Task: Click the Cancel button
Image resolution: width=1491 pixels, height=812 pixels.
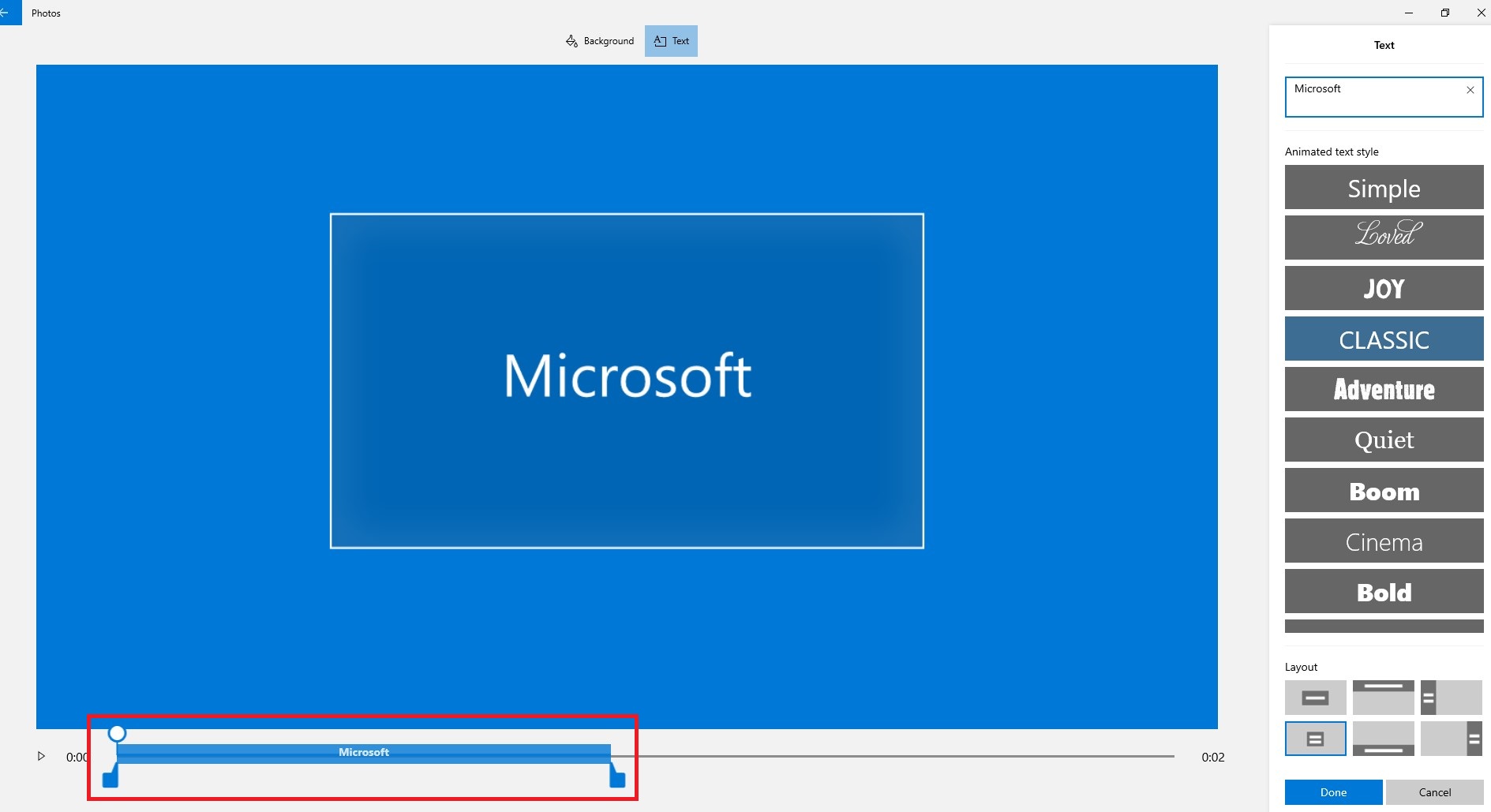Action: (x=1434, y=792)
